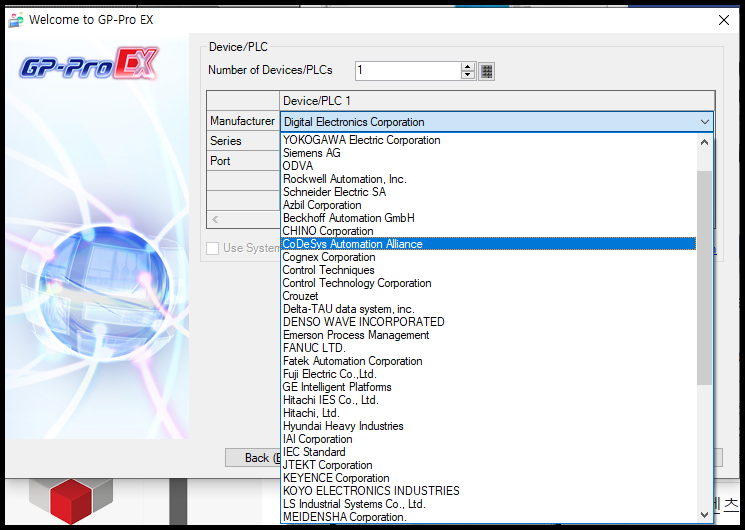745x530 pixels.
Task: Select Siemens AG manufacturer
Action: pos(488,153)
